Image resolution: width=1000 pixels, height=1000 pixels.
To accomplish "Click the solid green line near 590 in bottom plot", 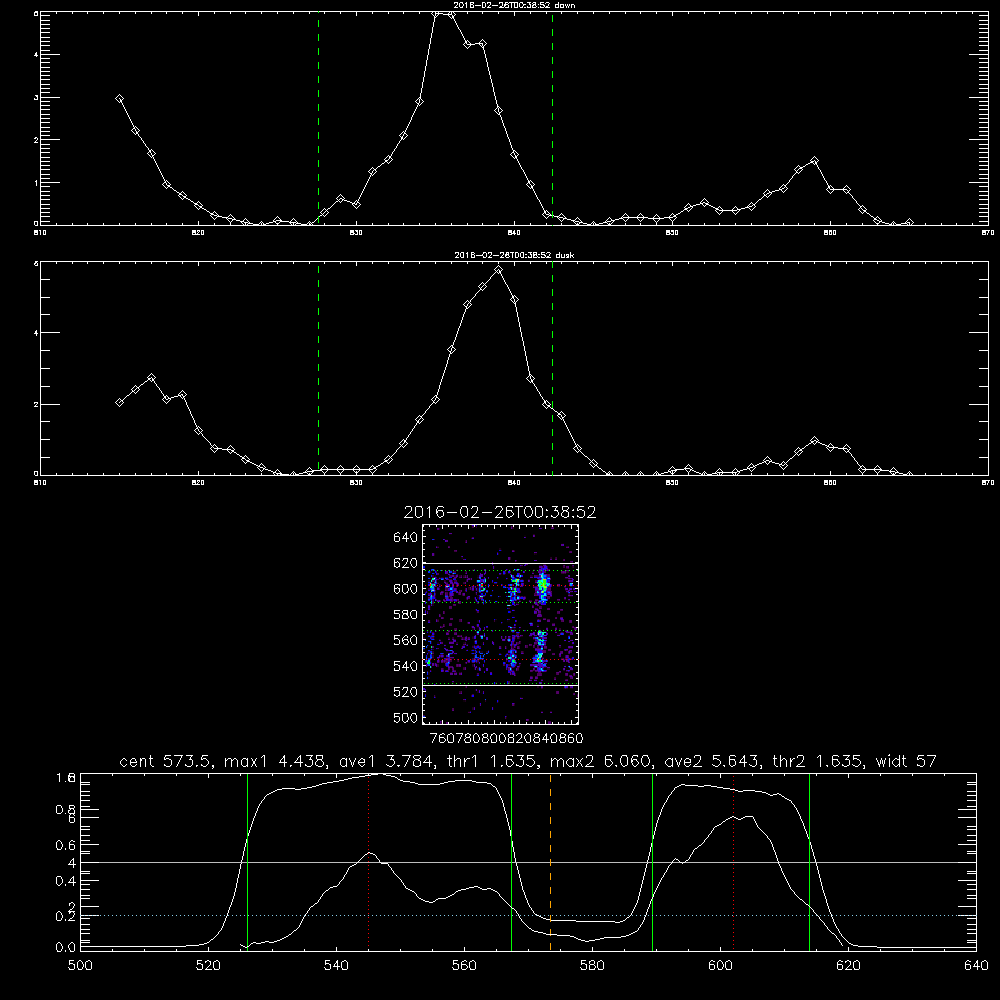I will pos(652,861).
